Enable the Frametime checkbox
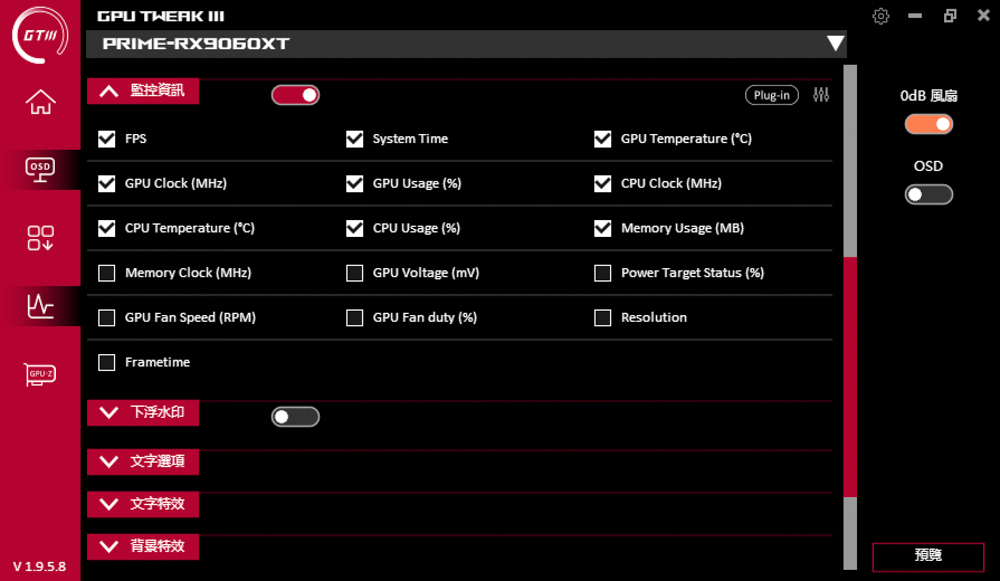This screenshot has height=581, width=1000. coord(107,362)
